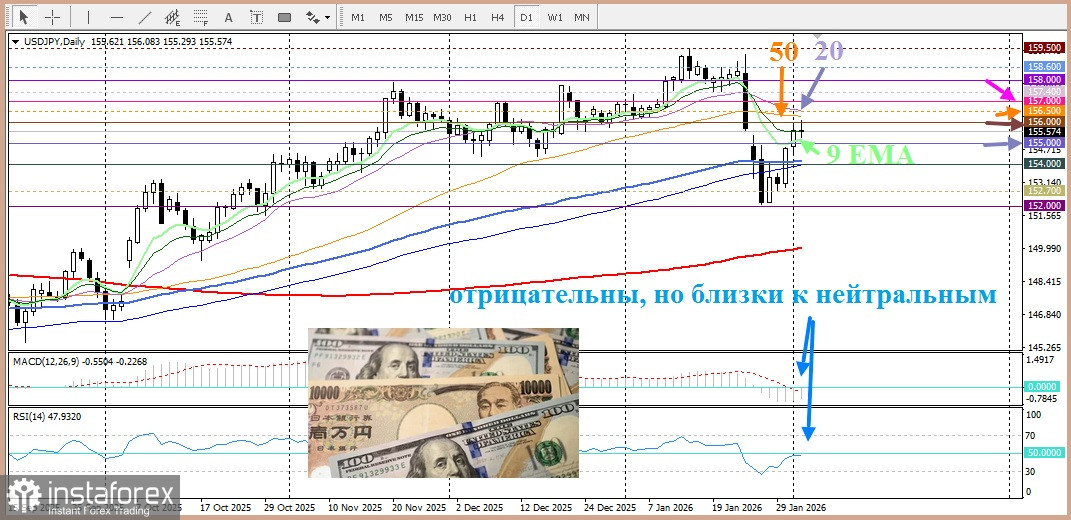Click the 152.000 price level label
1071x520 pixels.
1044,206
